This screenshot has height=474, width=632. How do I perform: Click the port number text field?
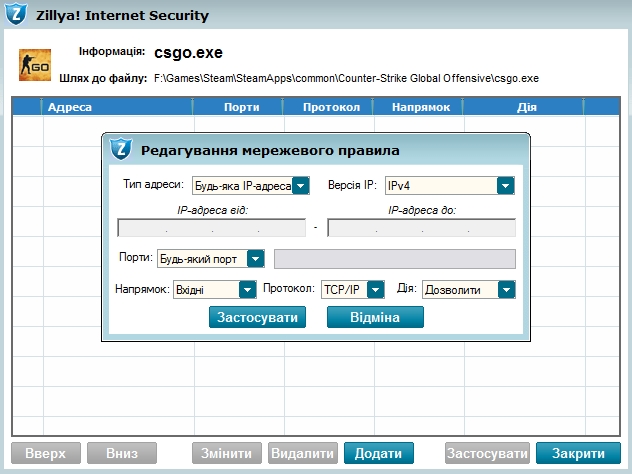point(394,259)
